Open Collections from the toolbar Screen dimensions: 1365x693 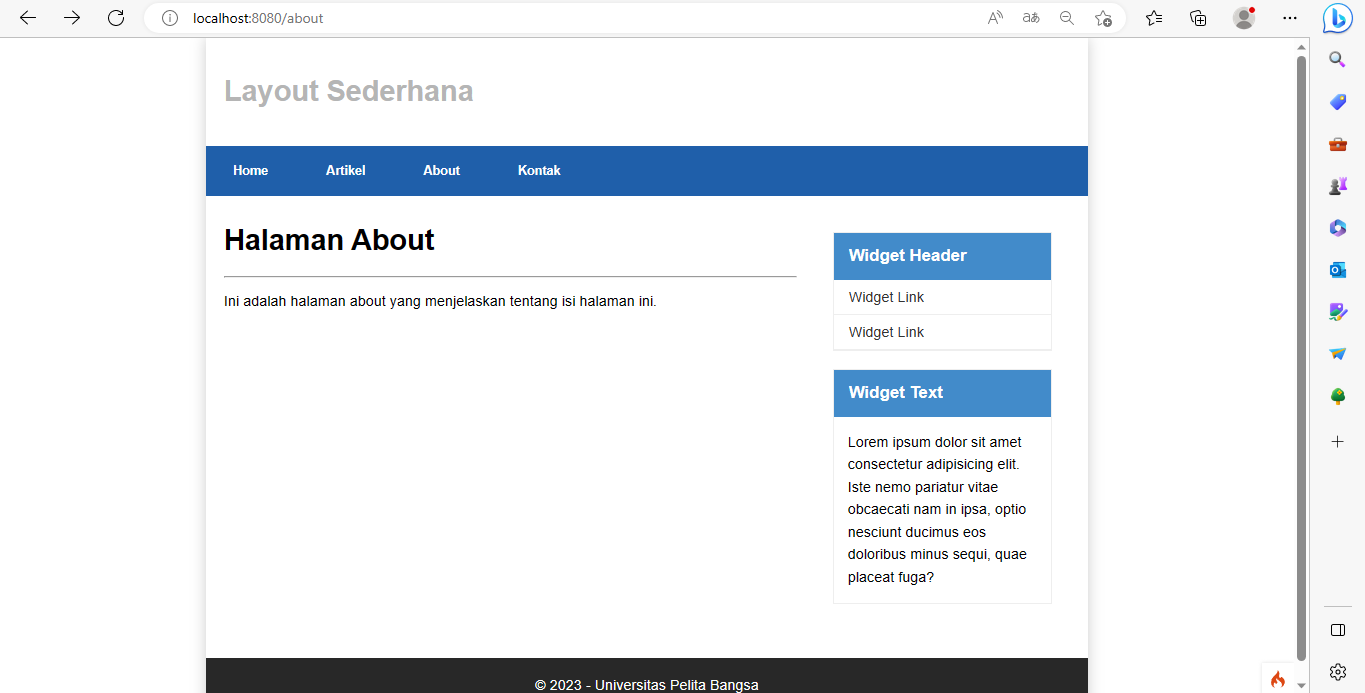(1198, 17)
